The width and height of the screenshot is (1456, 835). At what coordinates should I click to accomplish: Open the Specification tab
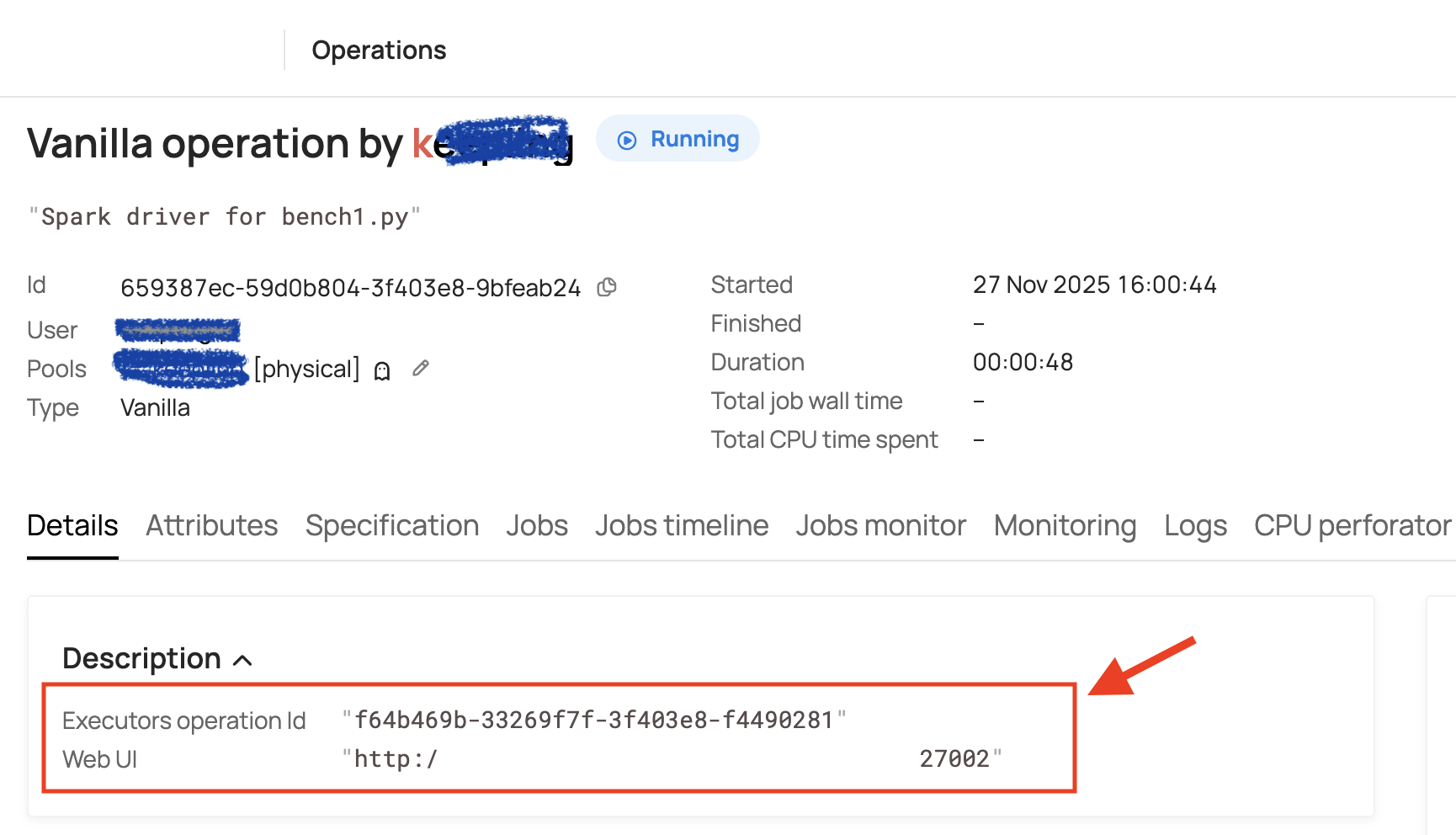tap(391, 526)
